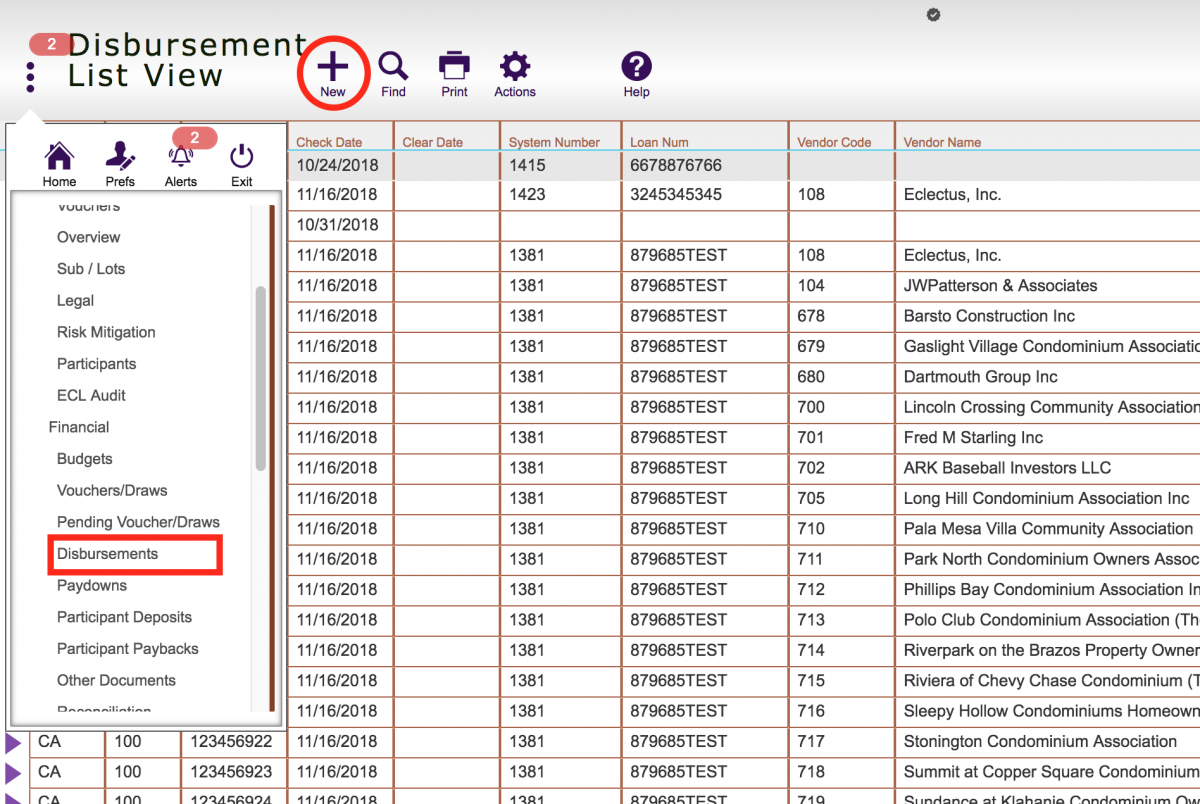Expand the row for loan 123456922
1200x804 pixels.
(14, 741)
